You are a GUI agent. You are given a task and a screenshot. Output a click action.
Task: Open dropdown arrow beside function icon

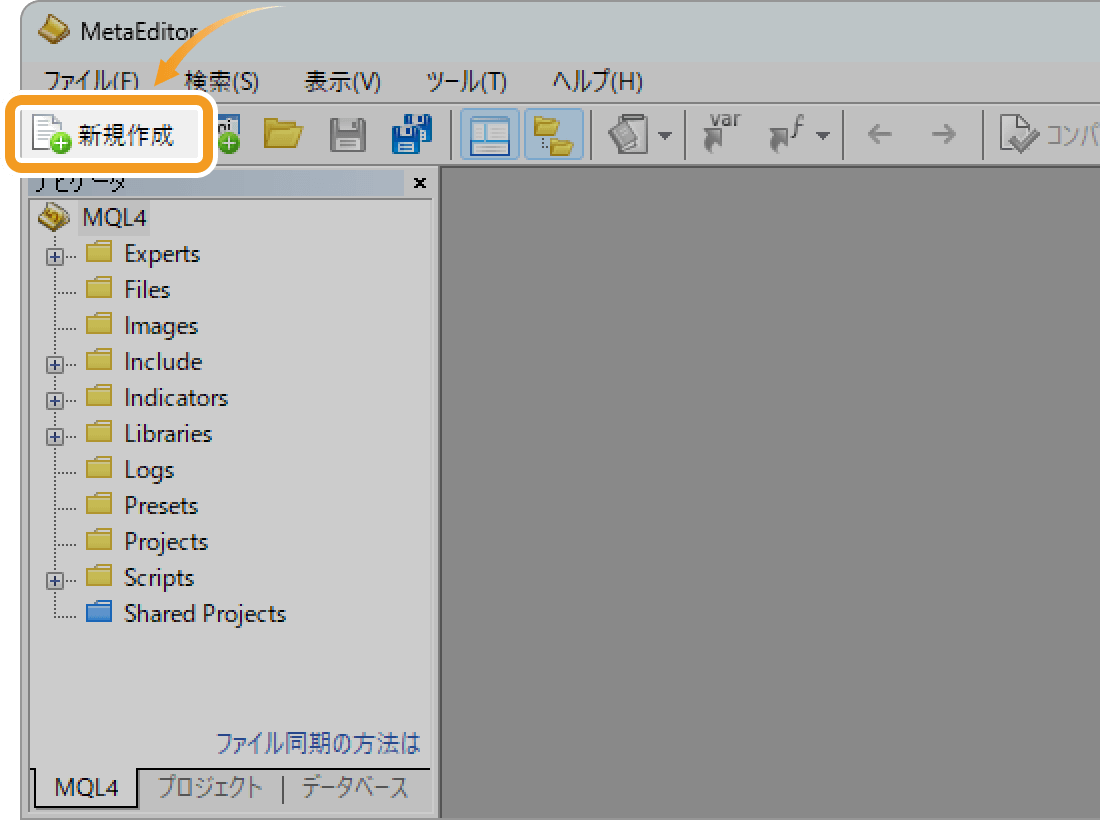[x=823, y=135]
